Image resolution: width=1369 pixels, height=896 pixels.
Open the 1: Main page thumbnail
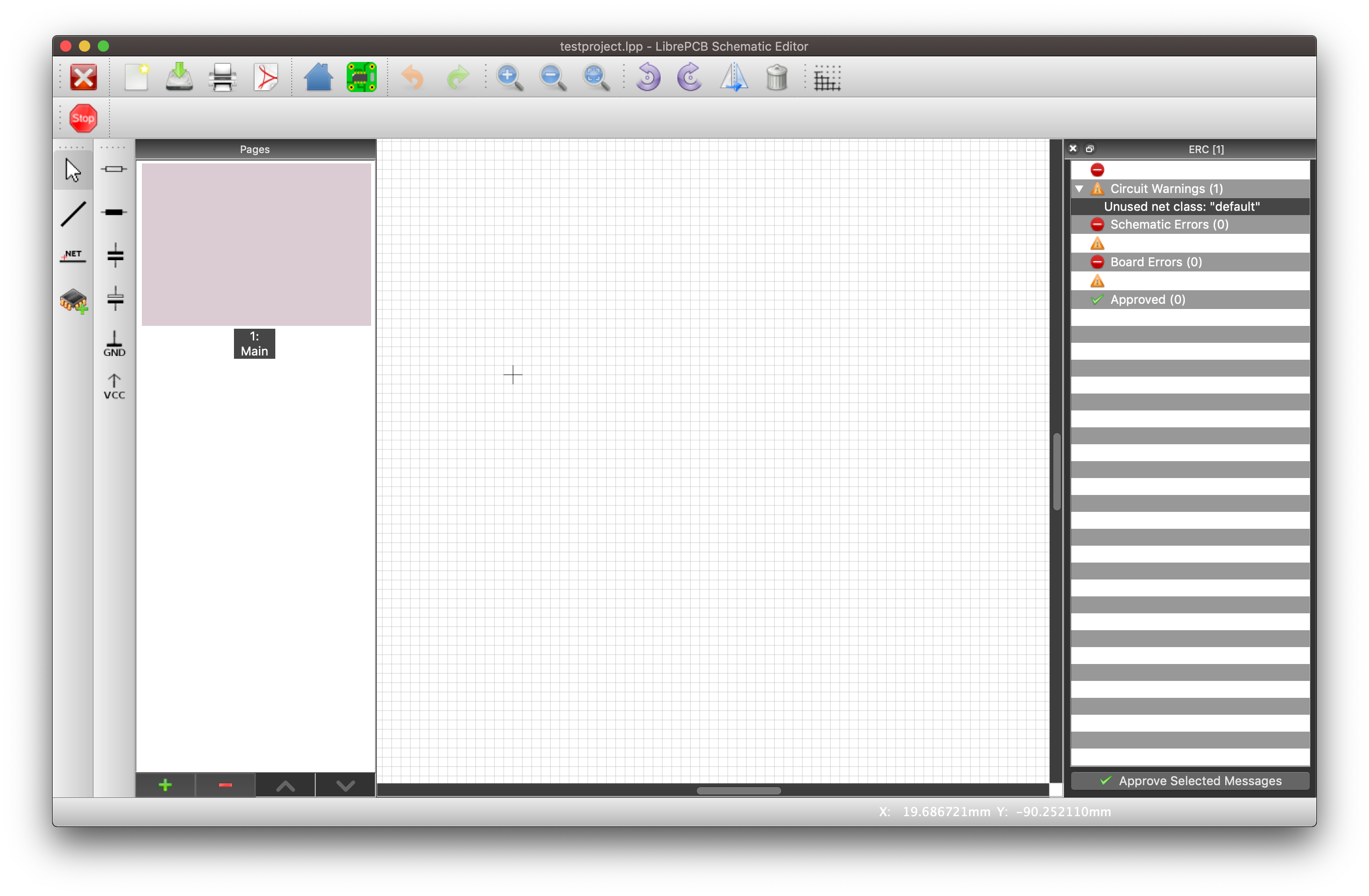click(x=255, y=244)
